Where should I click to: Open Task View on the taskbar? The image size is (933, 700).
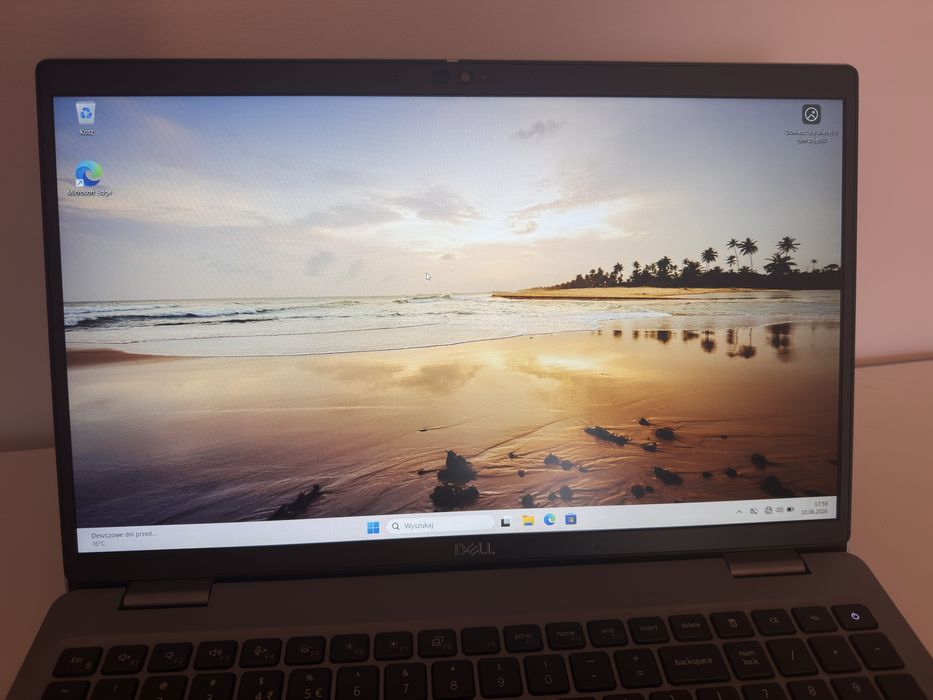(506, 522)
